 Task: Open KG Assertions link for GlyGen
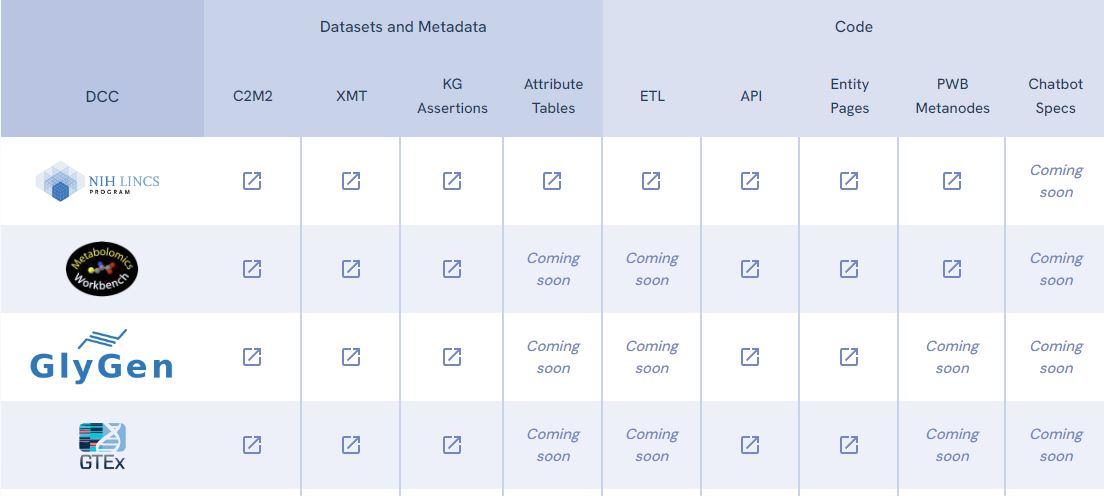pyautogui.click(x=452, y=357)
